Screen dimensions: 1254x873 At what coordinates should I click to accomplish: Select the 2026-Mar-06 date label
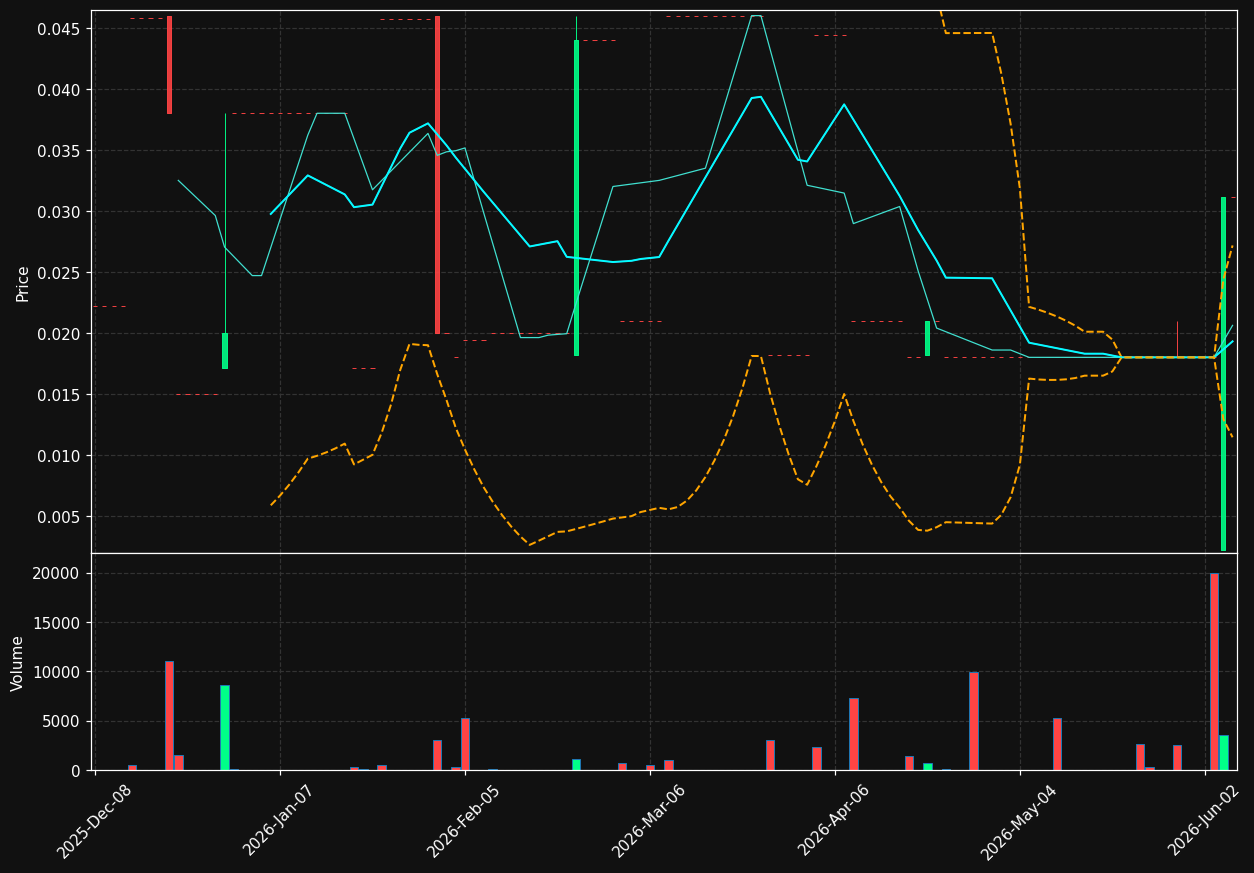coord(649,821)
